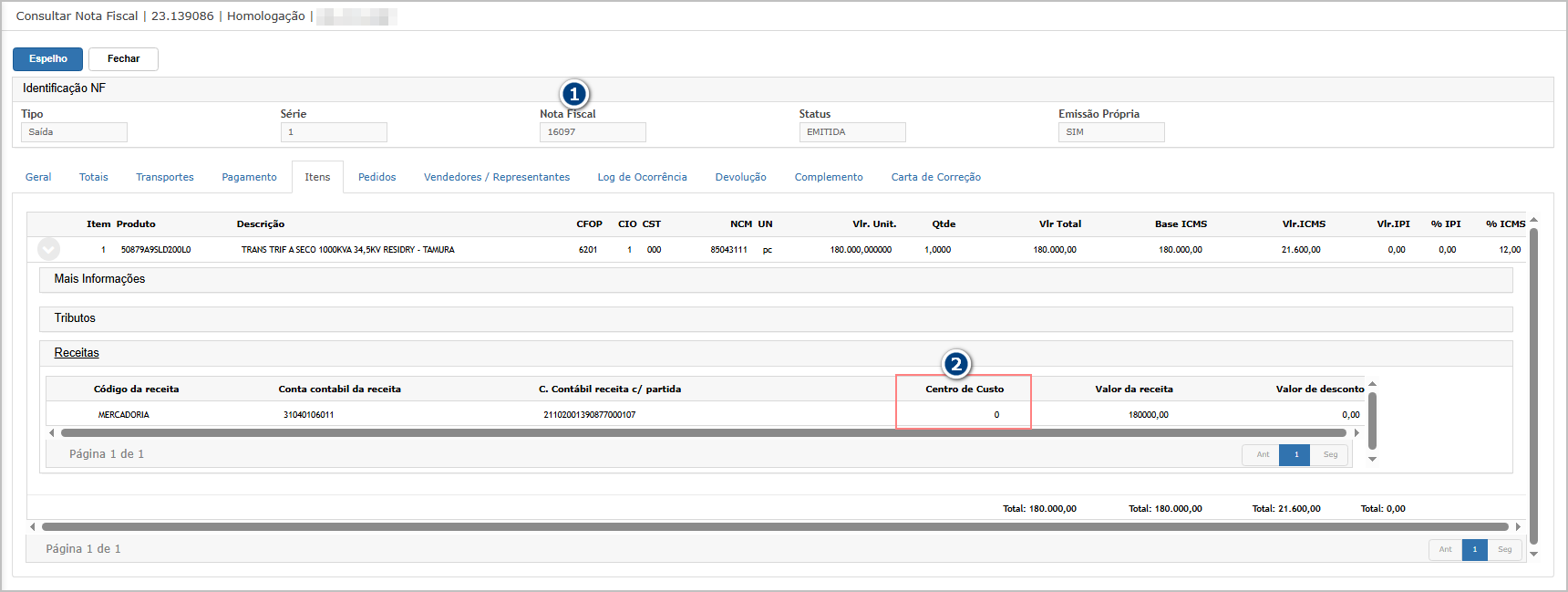
Task: Click items grid scroll-right arrow
Action: pos(1518,526)
